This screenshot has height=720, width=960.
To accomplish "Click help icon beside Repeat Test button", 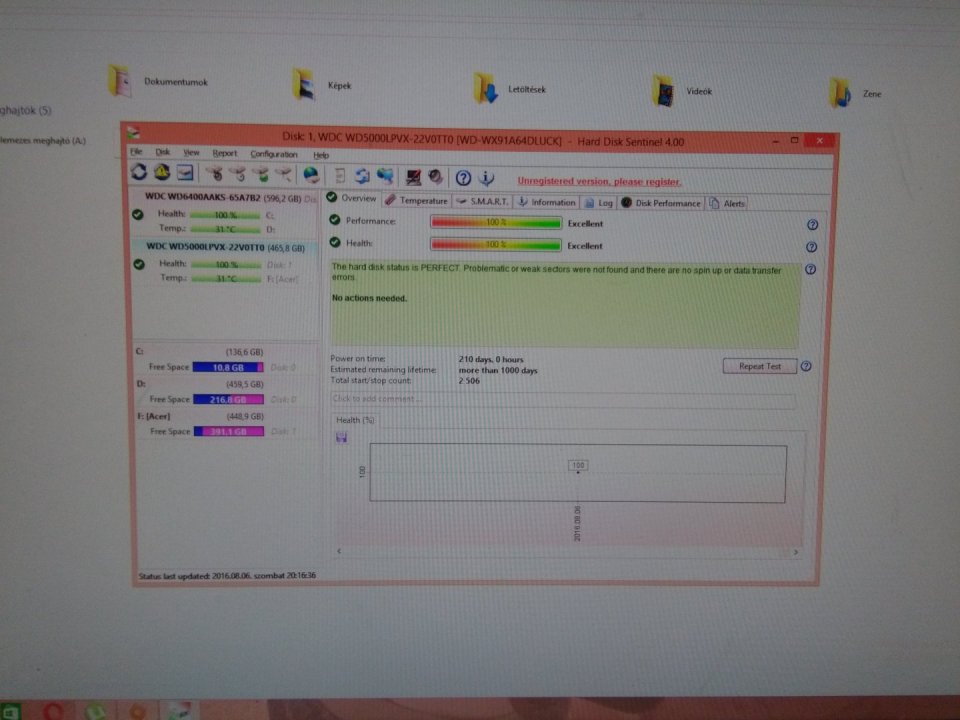I will (x=806, y=366).
